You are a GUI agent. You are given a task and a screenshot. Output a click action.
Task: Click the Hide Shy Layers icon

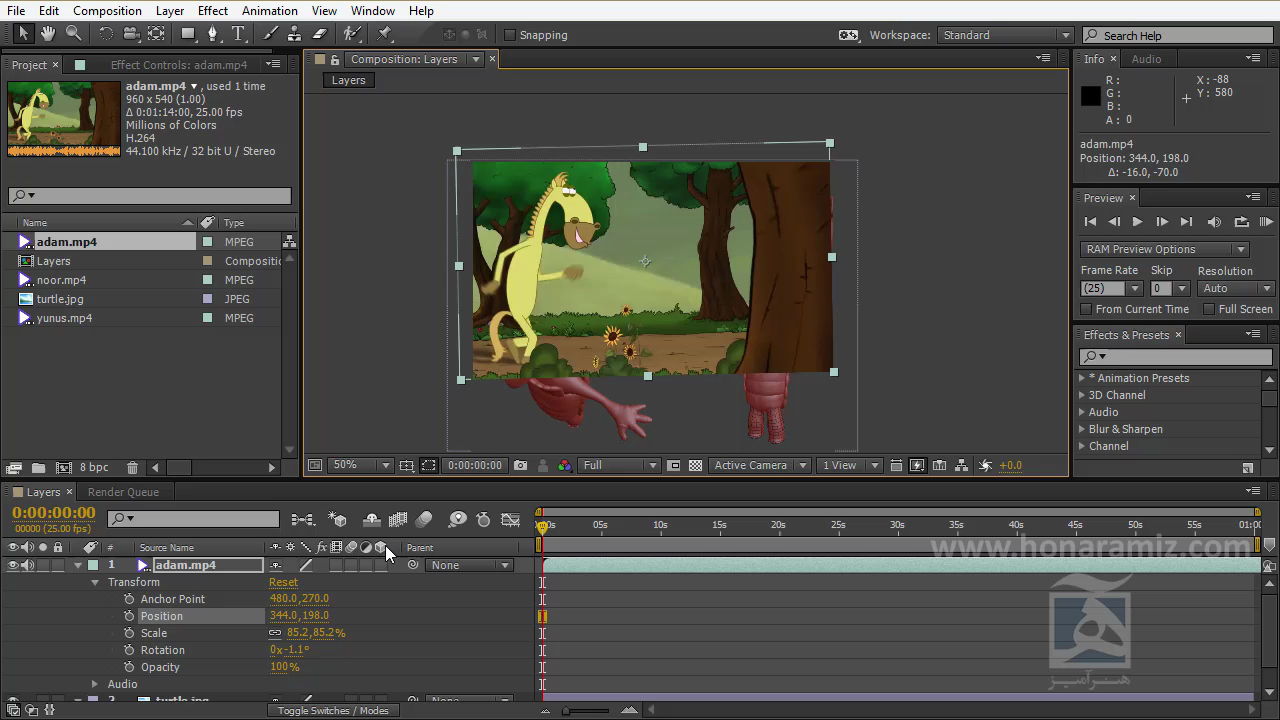pyautogui.click(x=372, y=520)
